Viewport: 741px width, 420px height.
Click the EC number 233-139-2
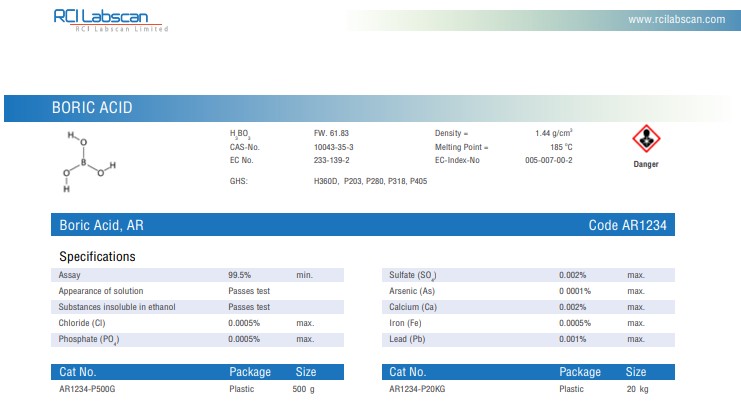(332, 160)
